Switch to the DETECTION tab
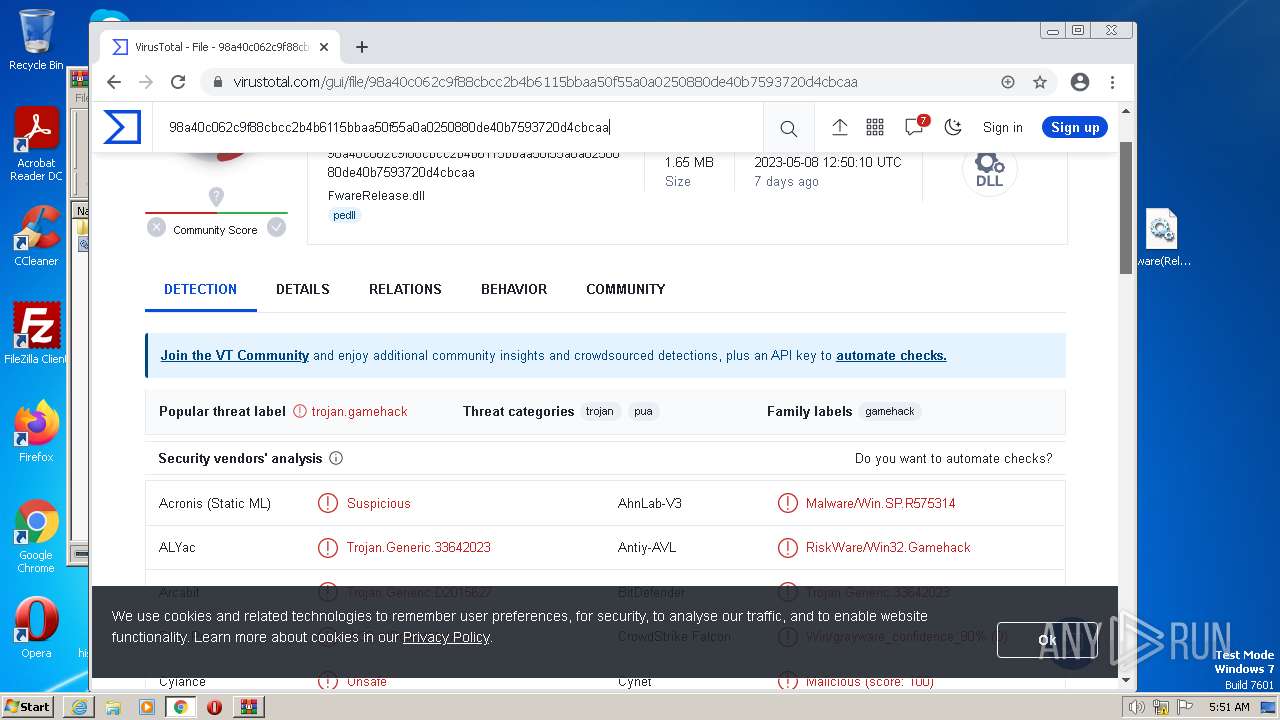Screen dimensions: 1280x720 coord(200,289)
